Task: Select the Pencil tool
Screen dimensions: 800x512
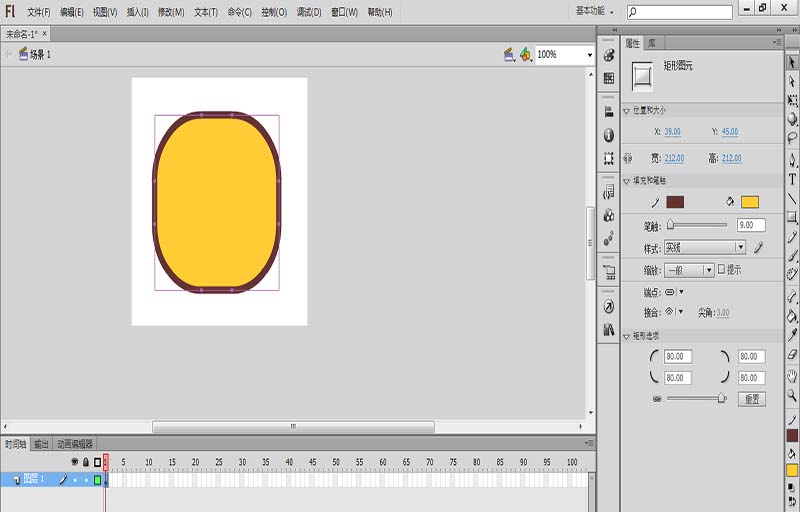Action: 792,236
